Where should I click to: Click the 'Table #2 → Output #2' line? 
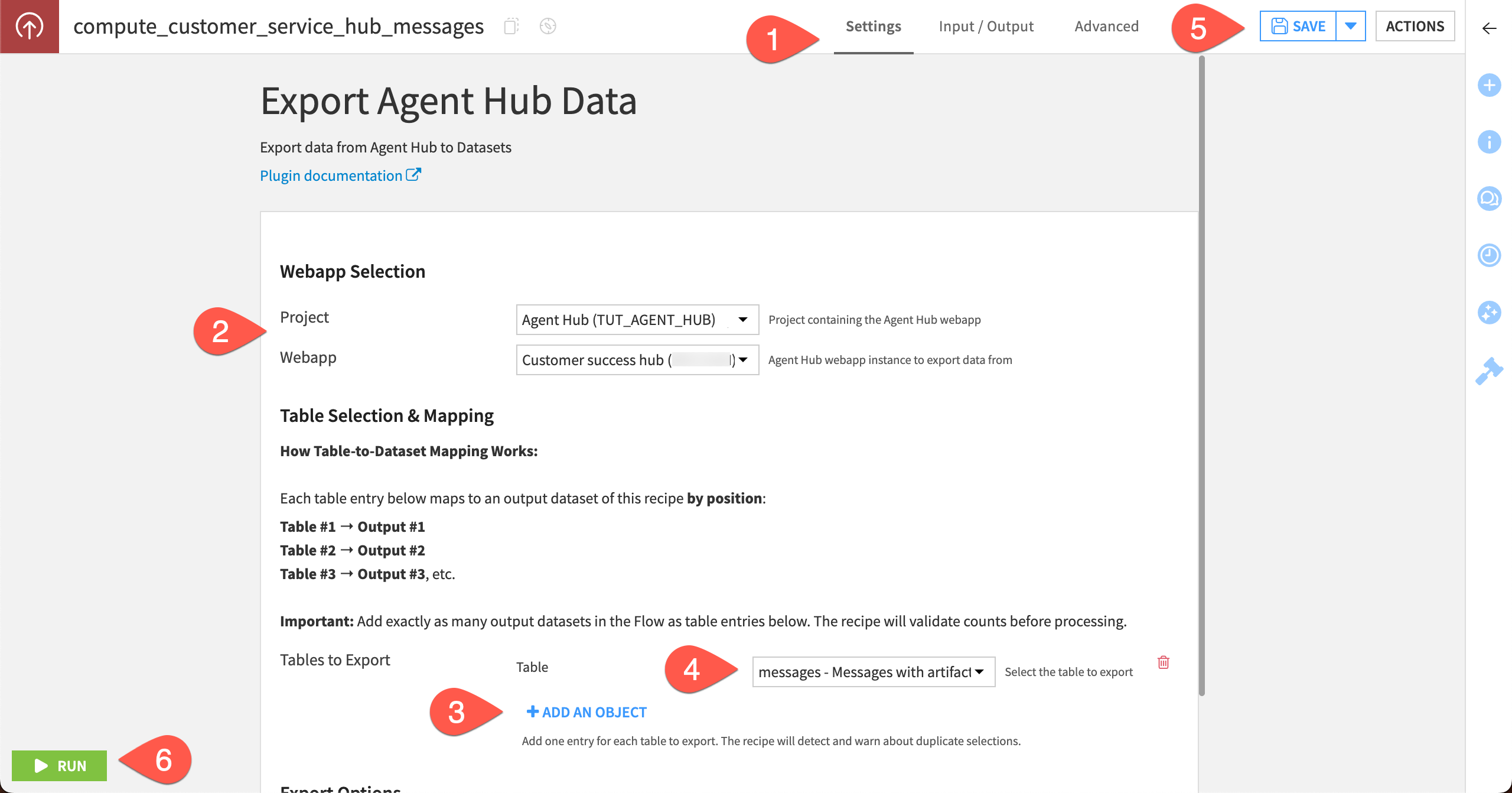353,550
